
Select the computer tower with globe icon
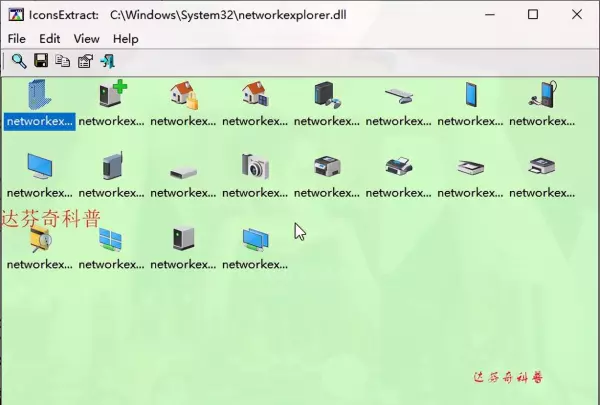[327, 95]
